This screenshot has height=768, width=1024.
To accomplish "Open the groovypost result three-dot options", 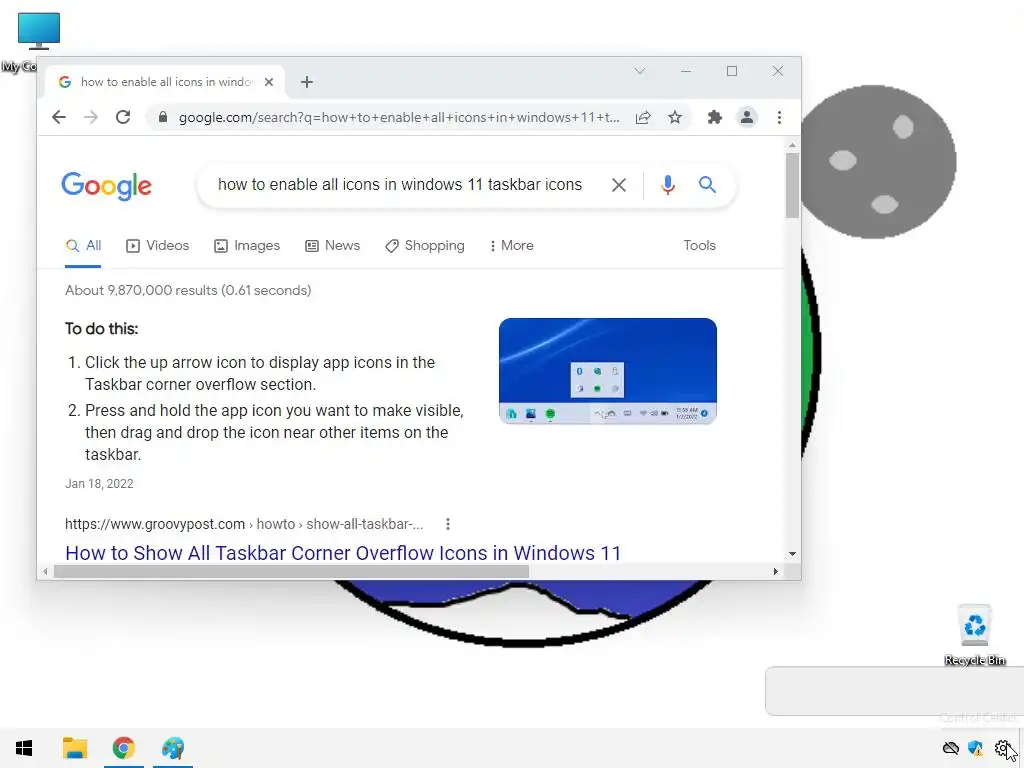I will pos(447,524).
